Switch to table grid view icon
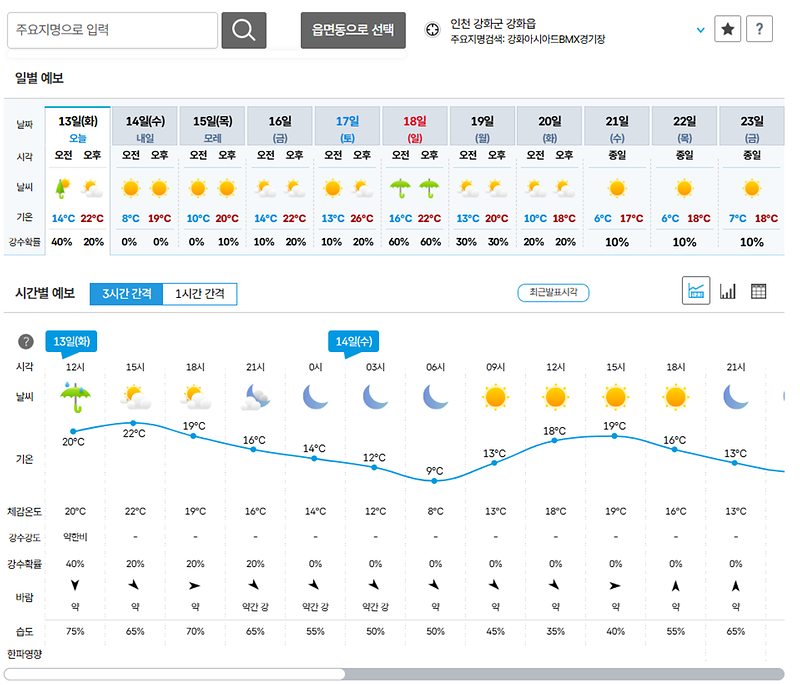Image resolution: width=800 pixels, height=685 pixels. [x=759, y=291]
